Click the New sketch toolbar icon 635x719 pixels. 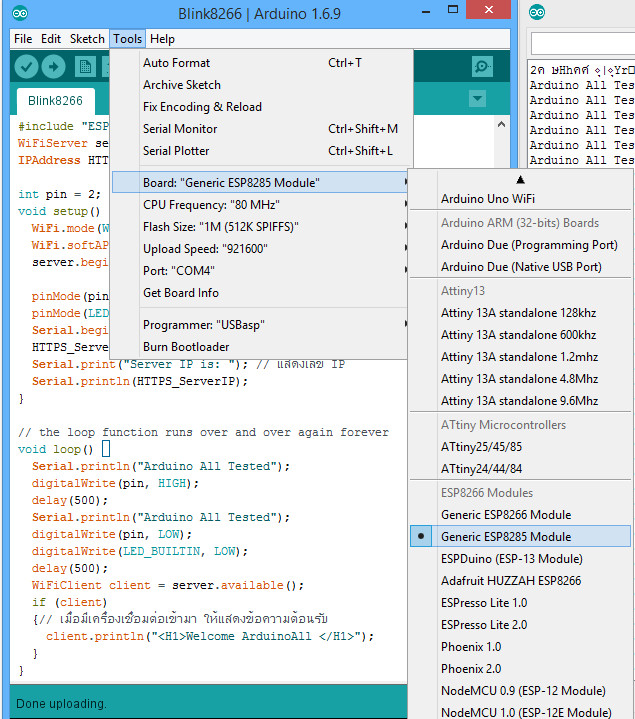pos(85,67)
